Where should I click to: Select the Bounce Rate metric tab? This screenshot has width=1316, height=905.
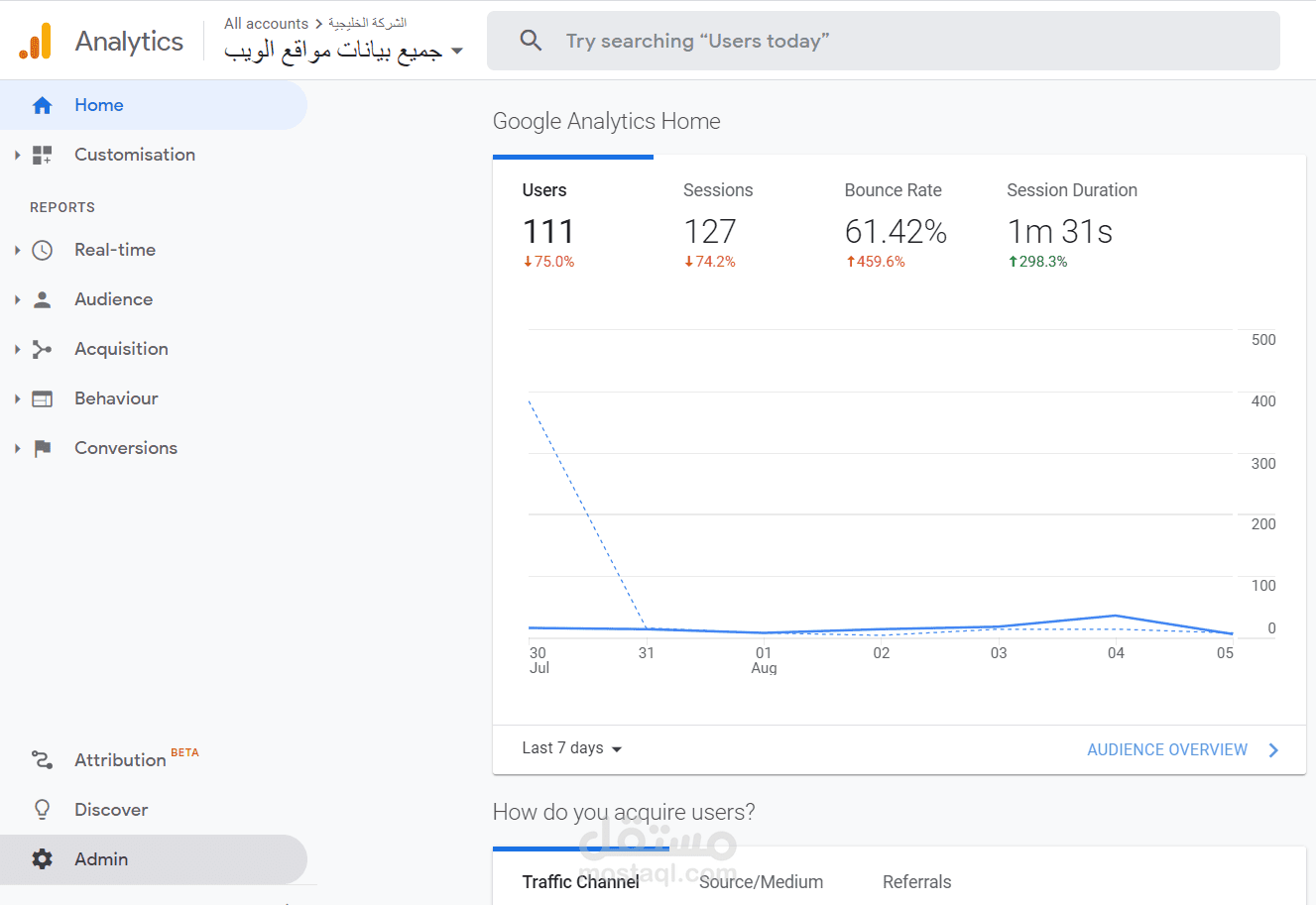pyautogui.click(x=896, y=226)
